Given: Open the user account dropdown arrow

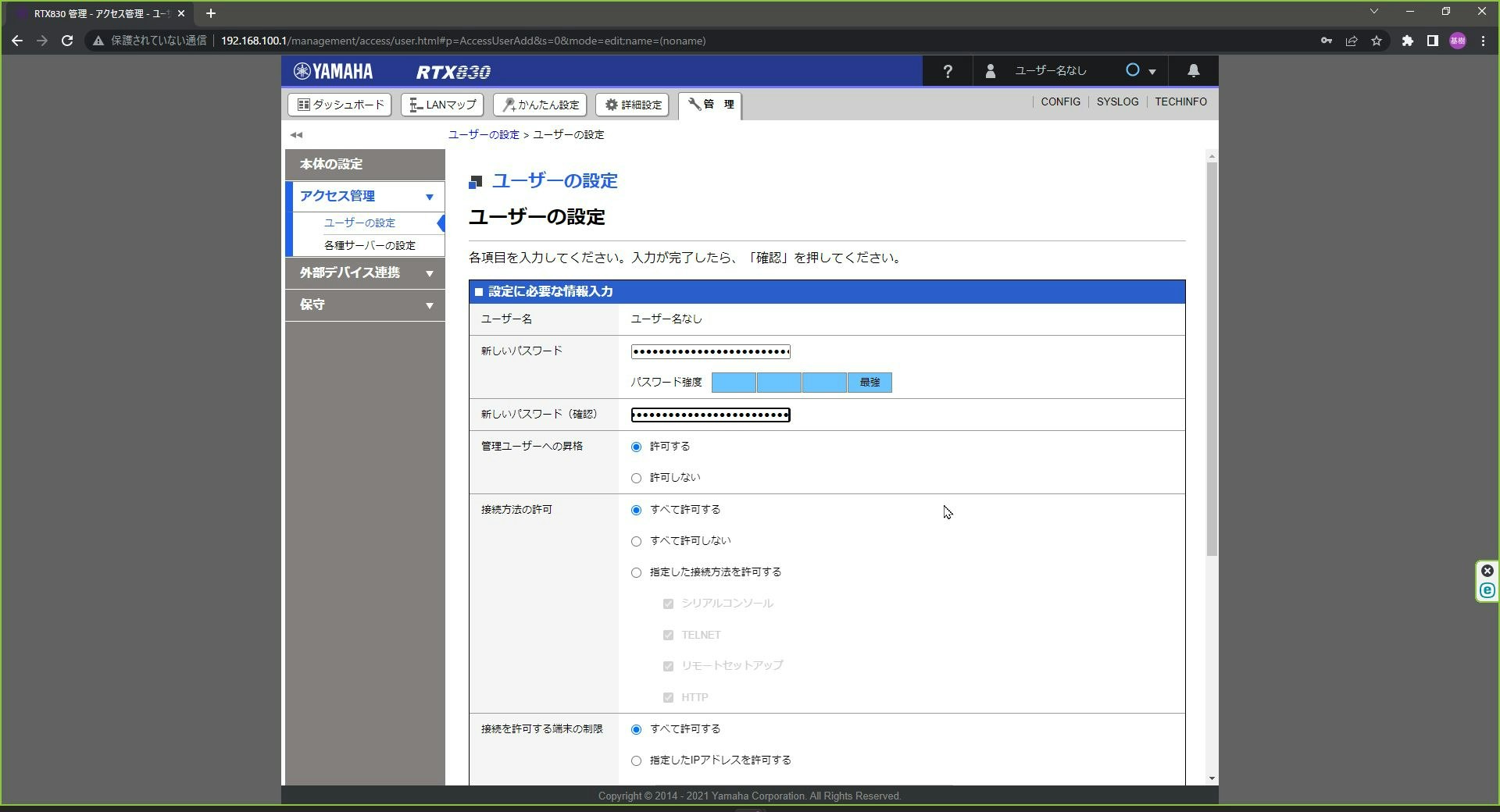Looking at the screenshot, I should click(x=1152, y=72).
